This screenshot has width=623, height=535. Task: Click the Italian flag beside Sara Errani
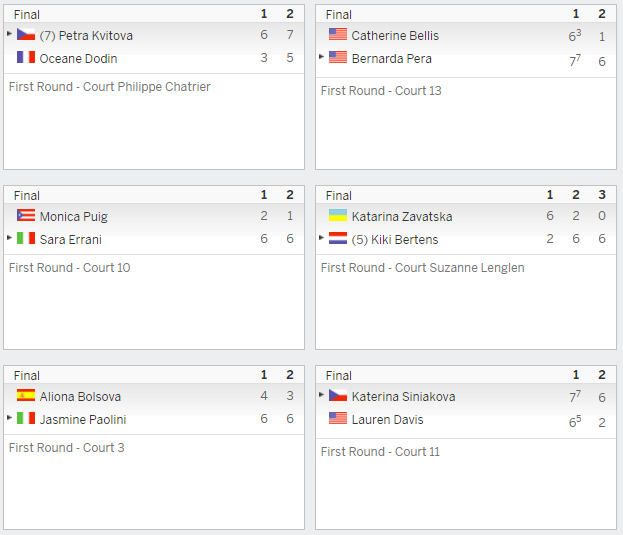[26, 238]
